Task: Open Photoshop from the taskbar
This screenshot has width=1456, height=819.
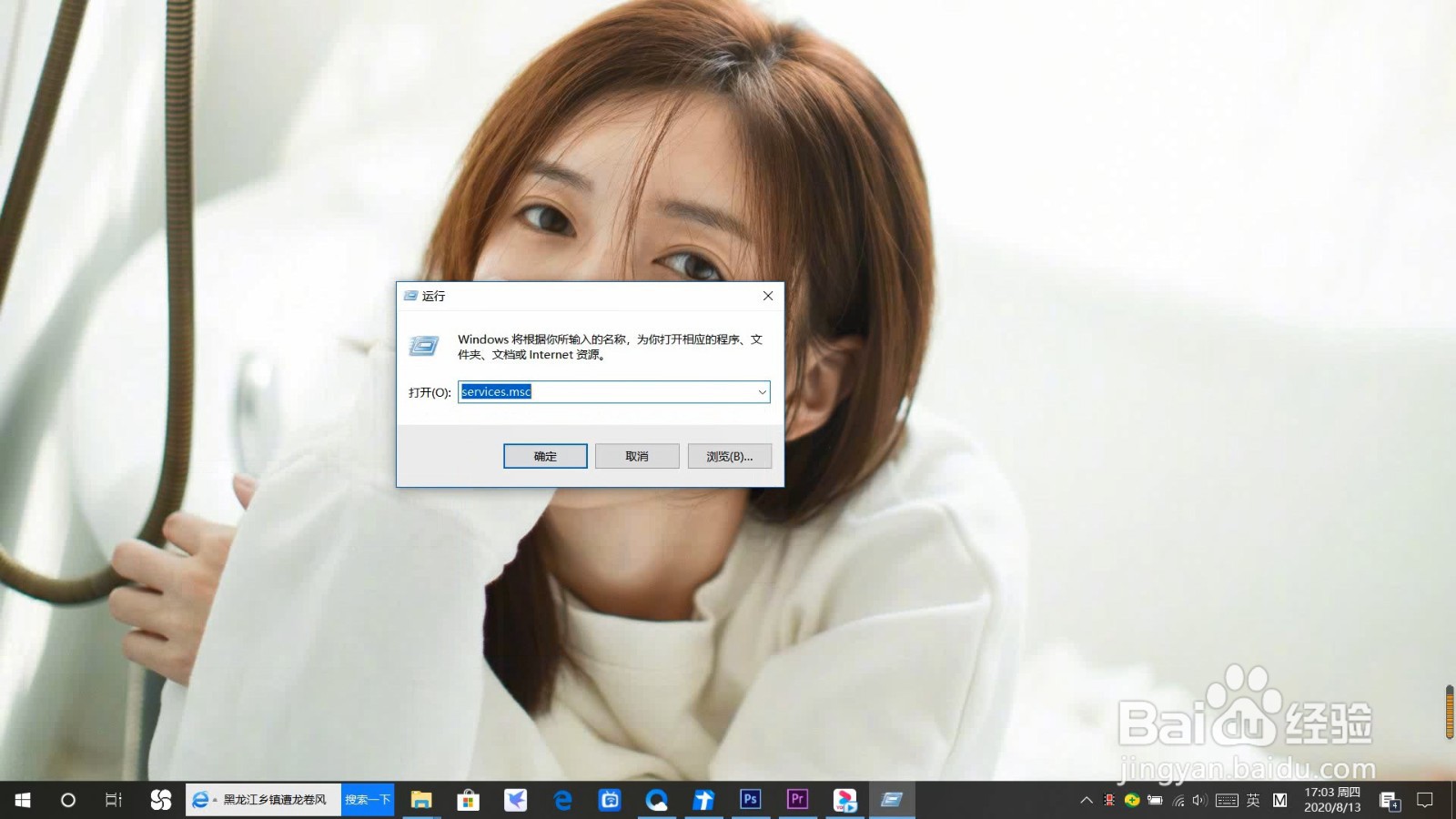Action: (750, 800)
